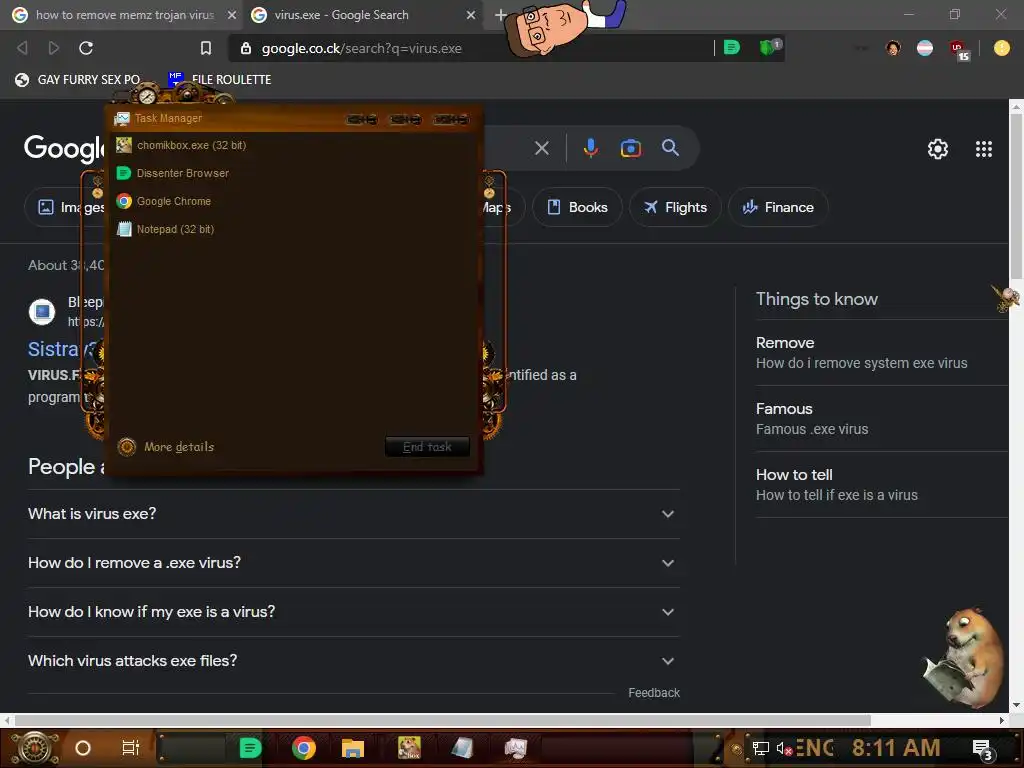Filter results by Books
This screenshot has height=768, width=1024.
(577, 208)
